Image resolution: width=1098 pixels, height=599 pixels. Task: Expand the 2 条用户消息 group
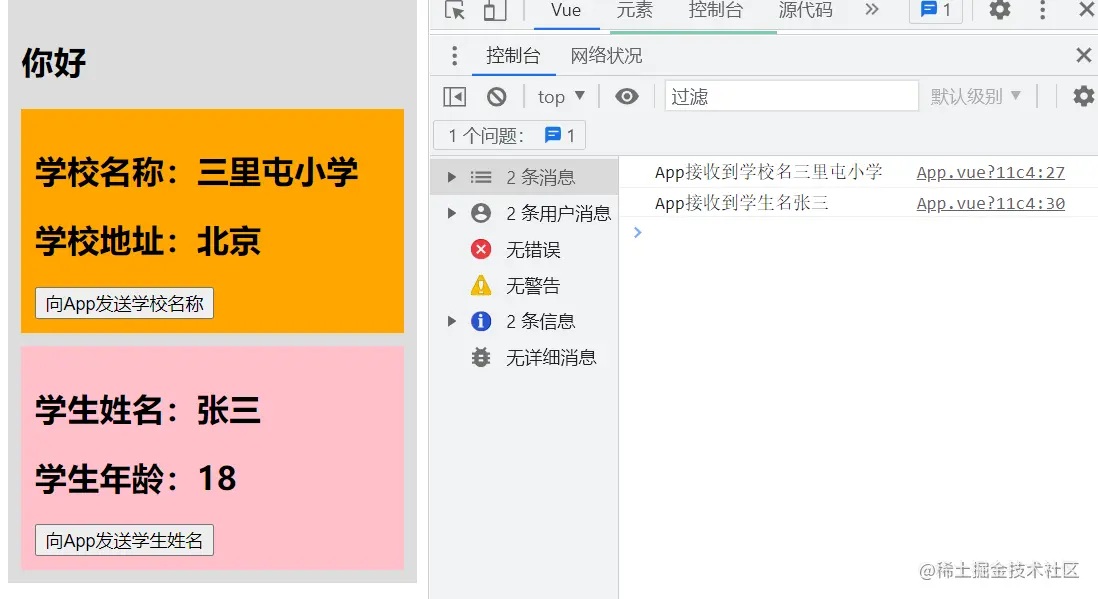click(450, 212)
